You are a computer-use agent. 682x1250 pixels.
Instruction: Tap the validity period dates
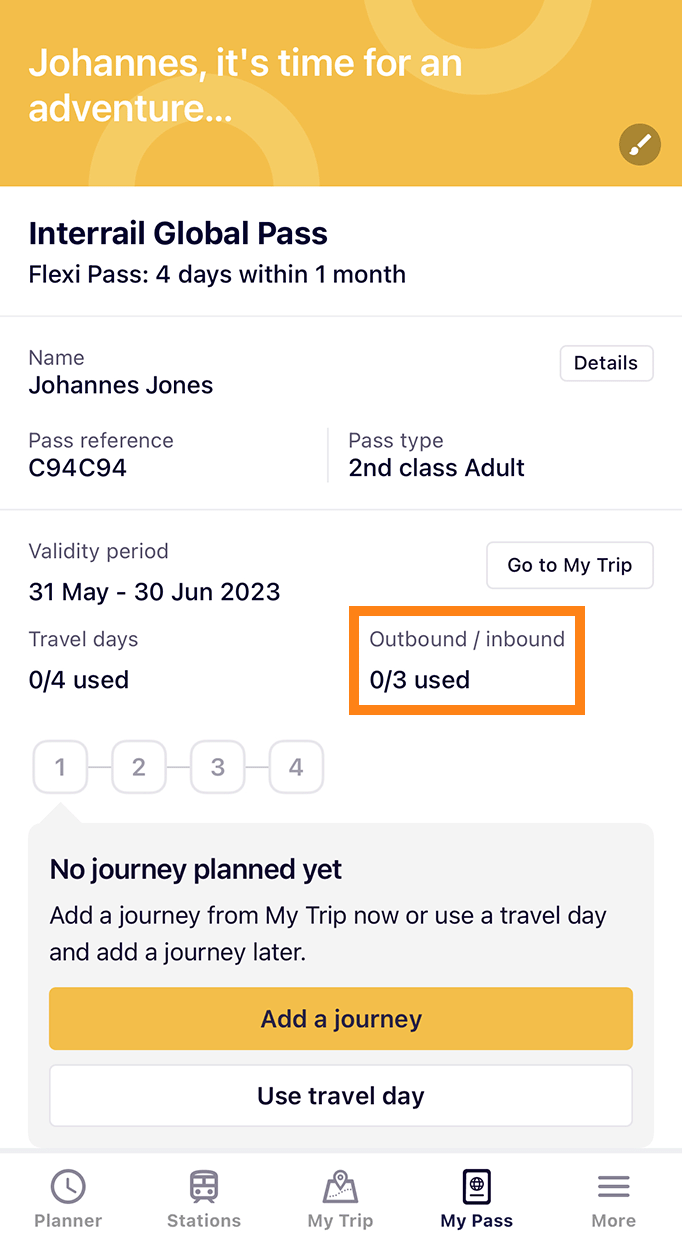154,592
